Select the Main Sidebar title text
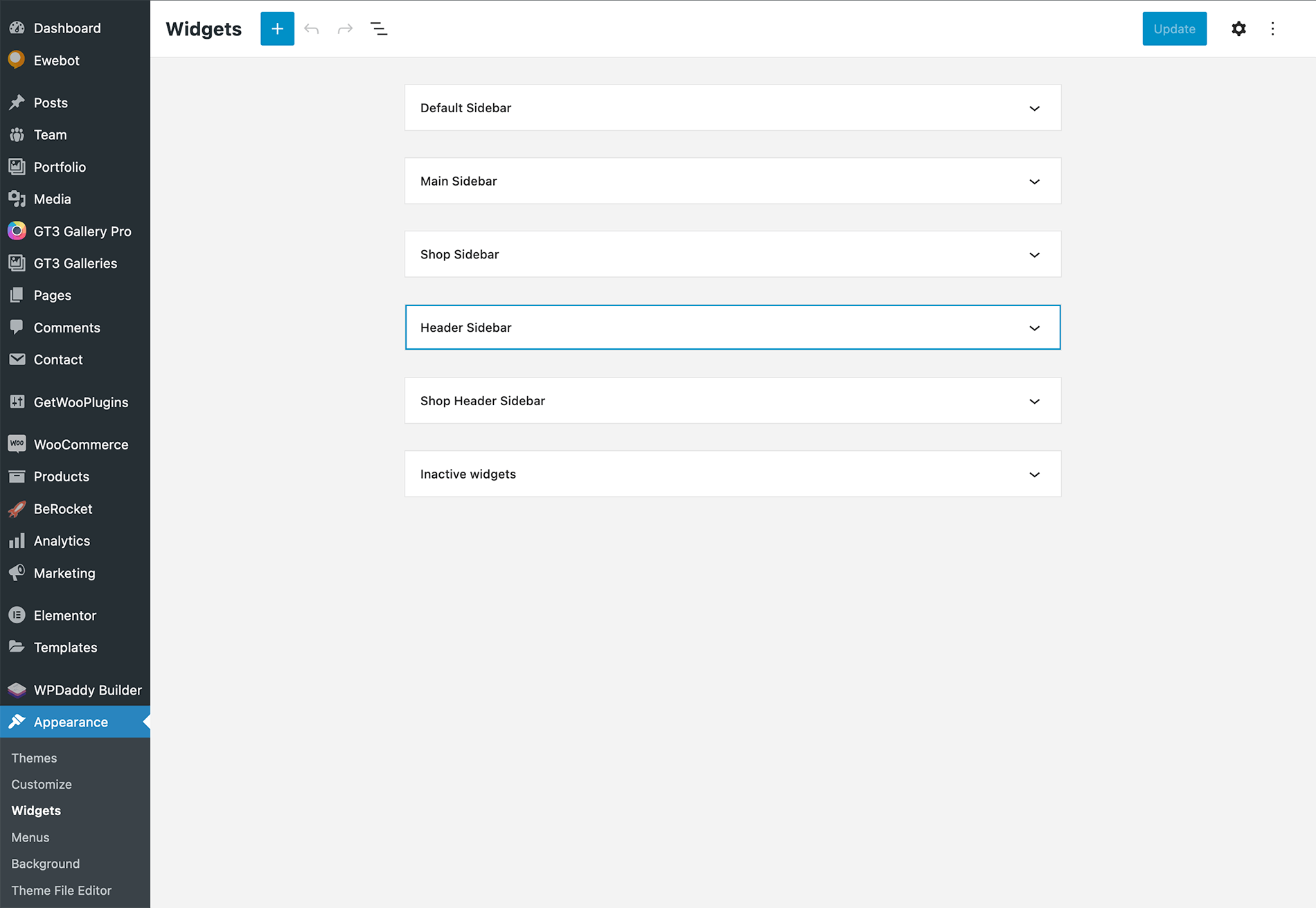Image resolution: width=1316 pixels, height=908 pixels. [x=459, y=181]
